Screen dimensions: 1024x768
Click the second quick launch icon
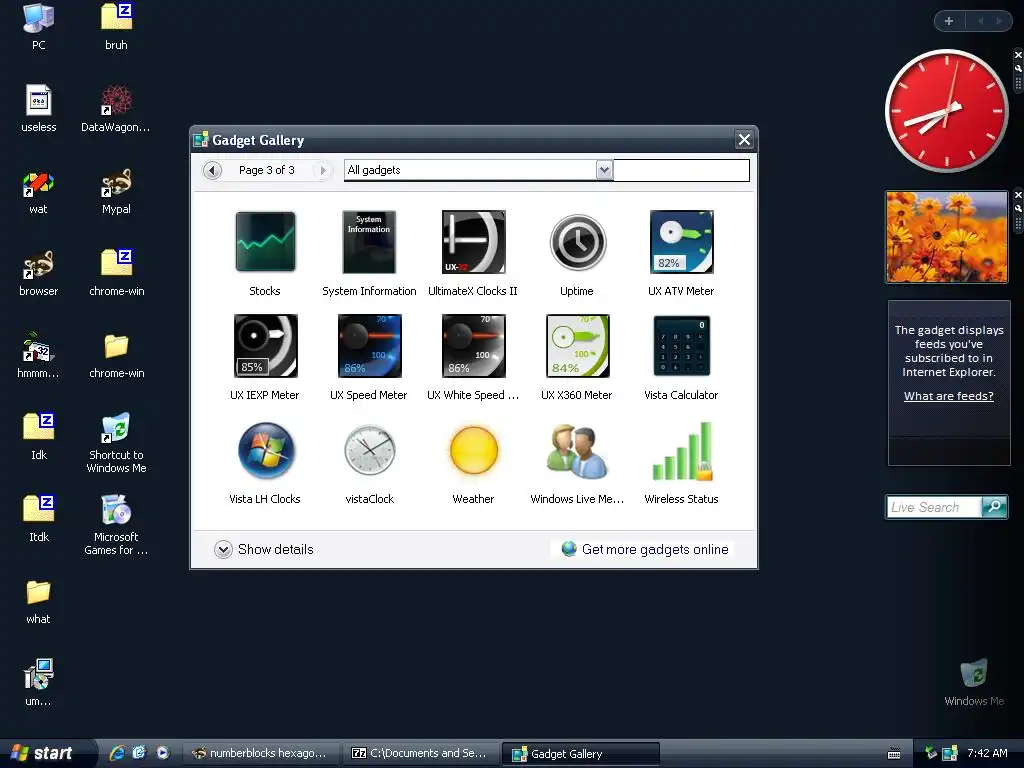click(x=140, y=753)
